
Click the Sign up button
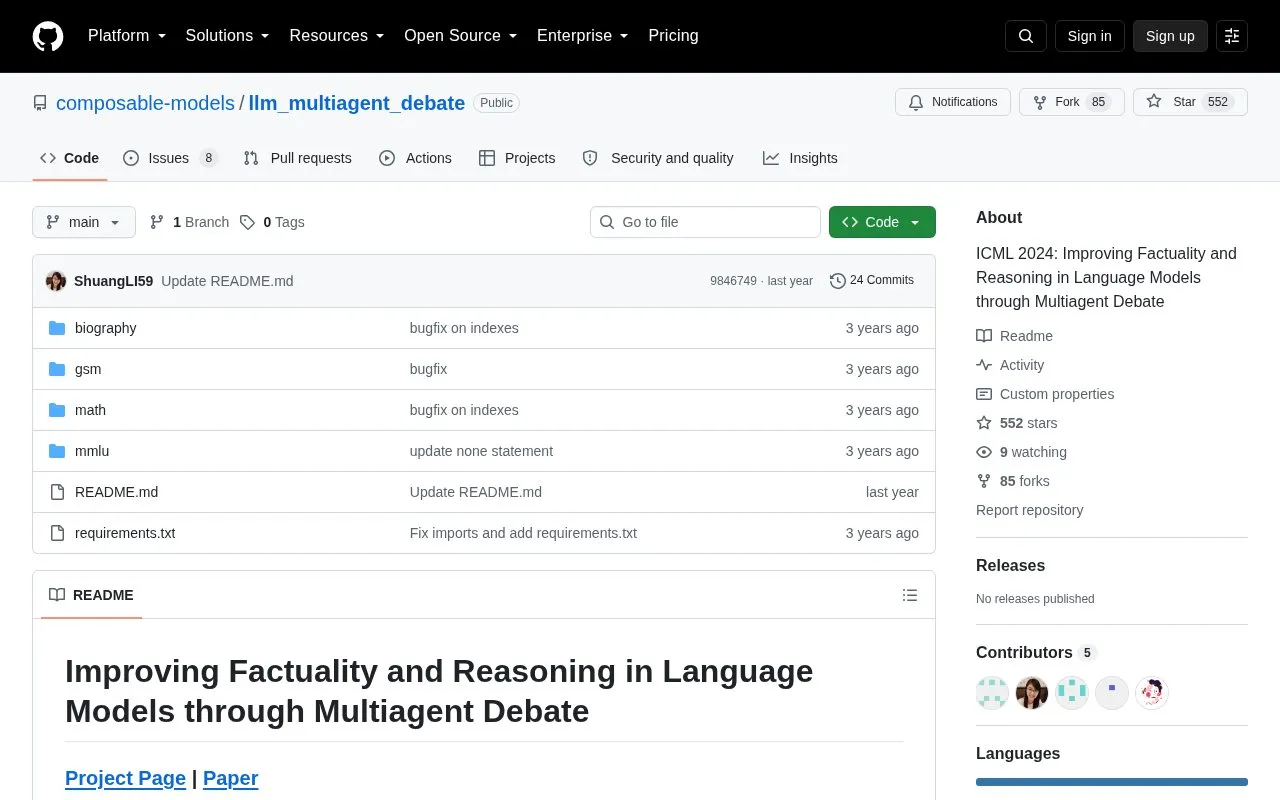pyautogui.click(x=1170, y=36)
